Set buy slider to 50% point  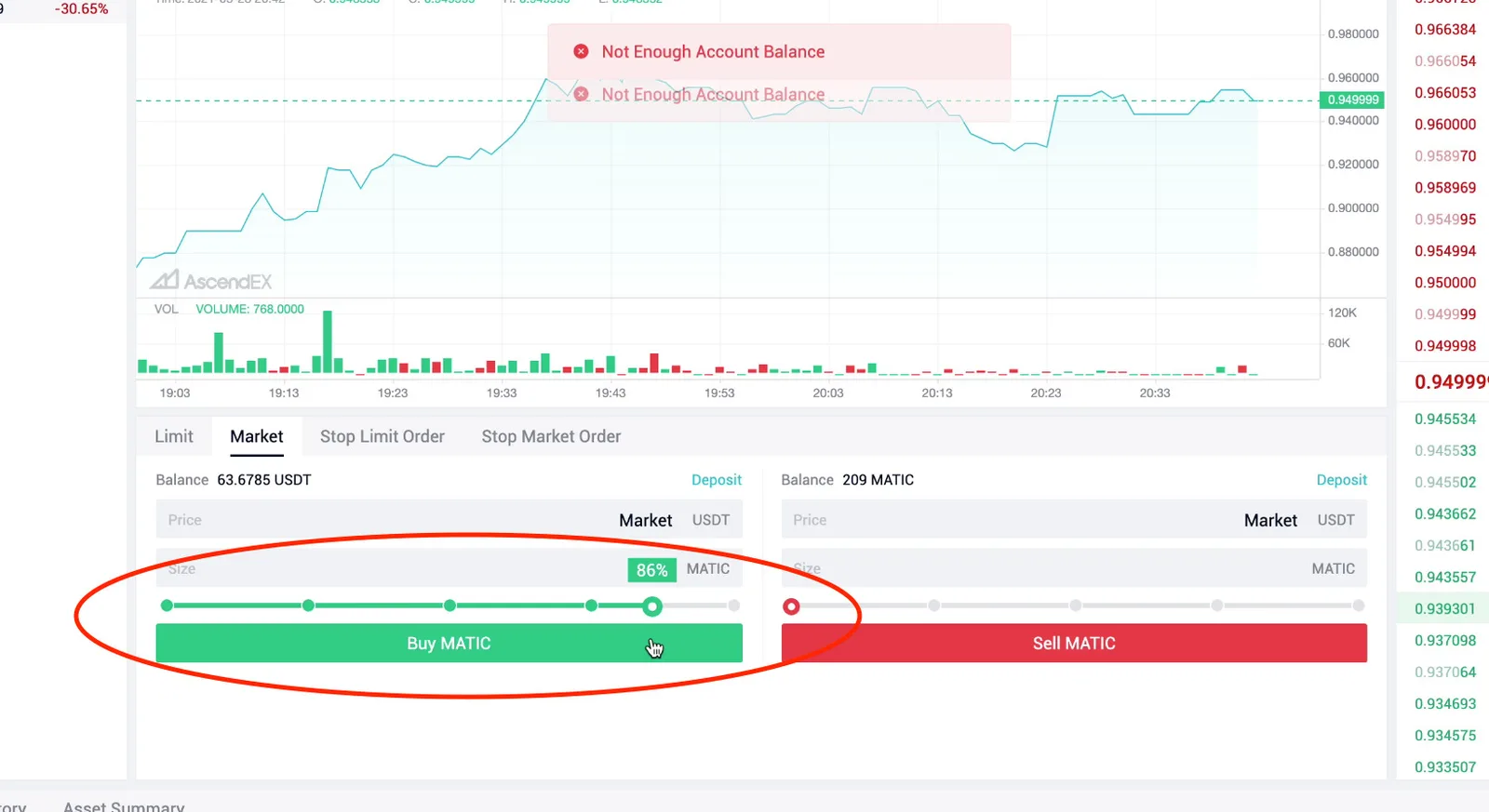click(449, 606)
